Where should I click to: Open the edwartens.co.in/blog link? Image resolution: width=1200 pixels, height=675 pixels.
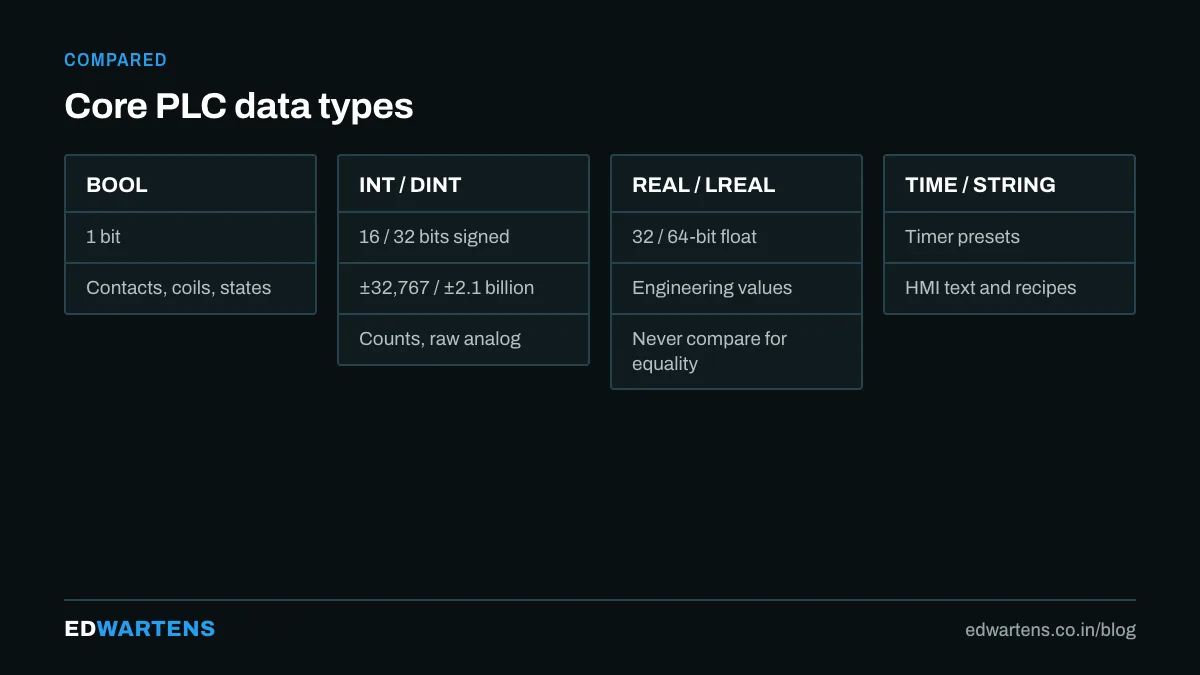pos(1050,630)
